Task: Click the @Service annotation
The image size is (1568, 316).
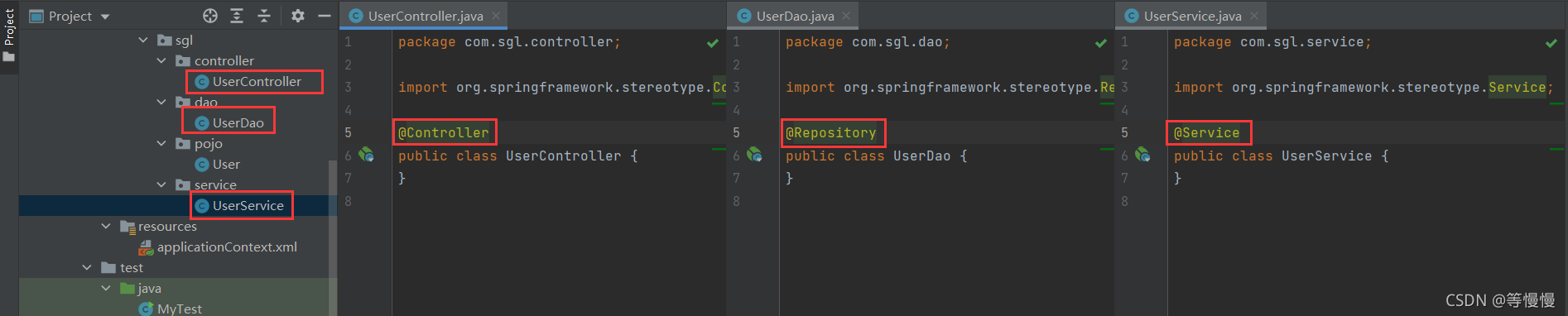Action: (1207, 132)
